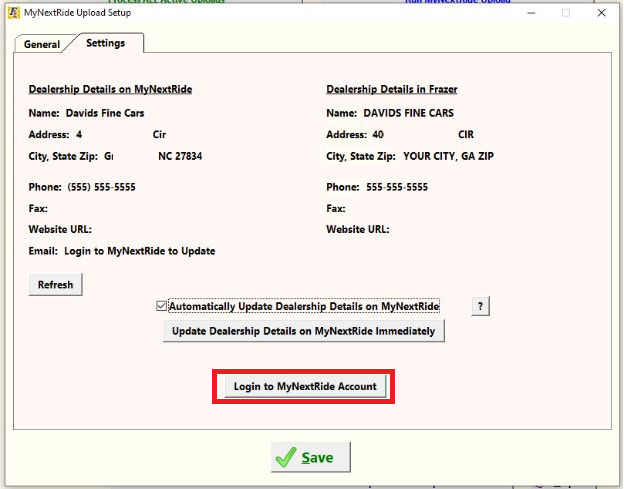This screenshot has width=624, height=489.
Task: Click the Frazer 'Fax:' label
Action: 335,208
